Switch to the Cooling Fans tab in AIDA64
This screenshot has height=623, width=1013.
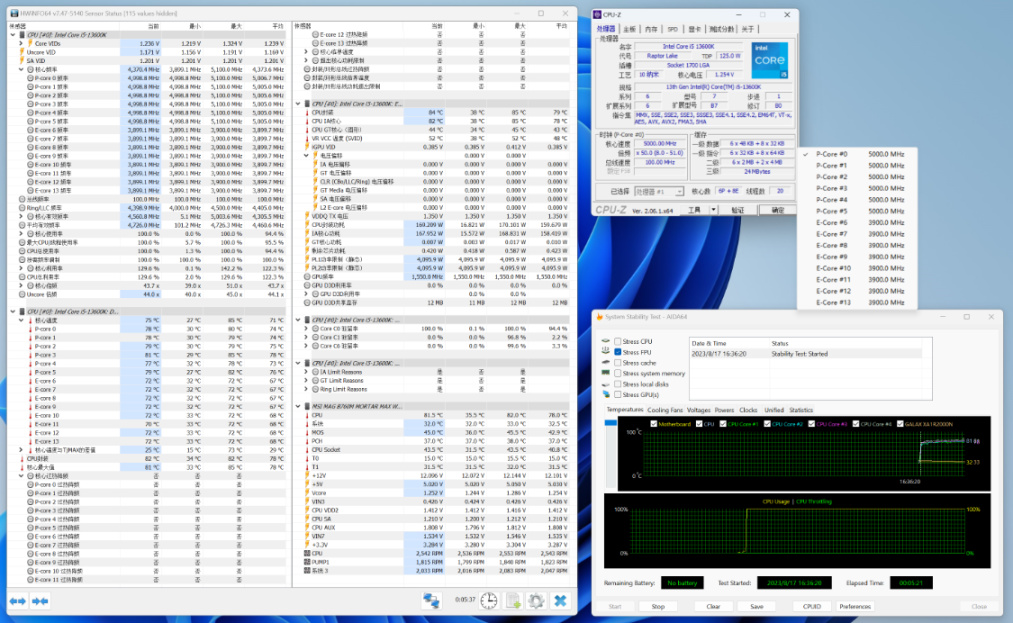click(x=665, y=410)
